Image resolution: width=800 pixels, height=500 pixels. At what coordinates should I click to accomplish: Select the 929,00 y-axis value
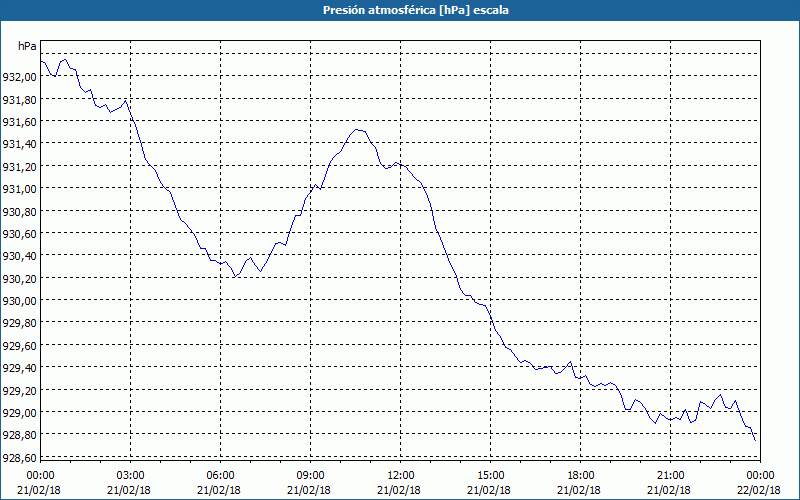[x=19, y=412]
